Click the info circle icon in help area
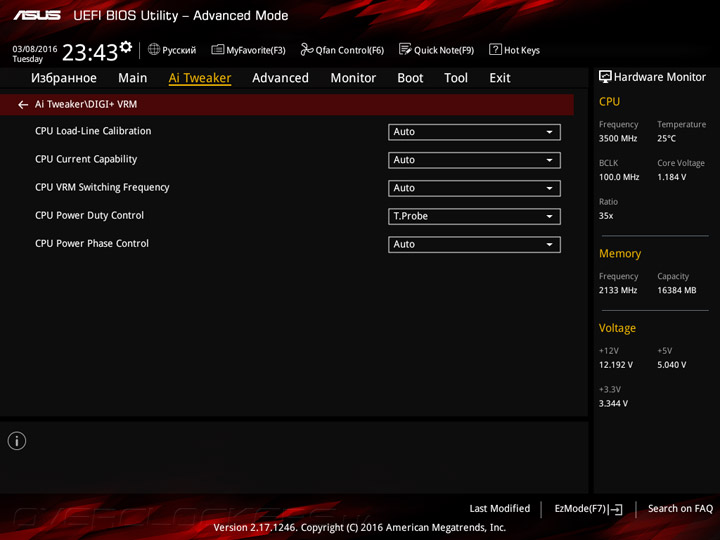The image size is (720, 540). [17, 441]
